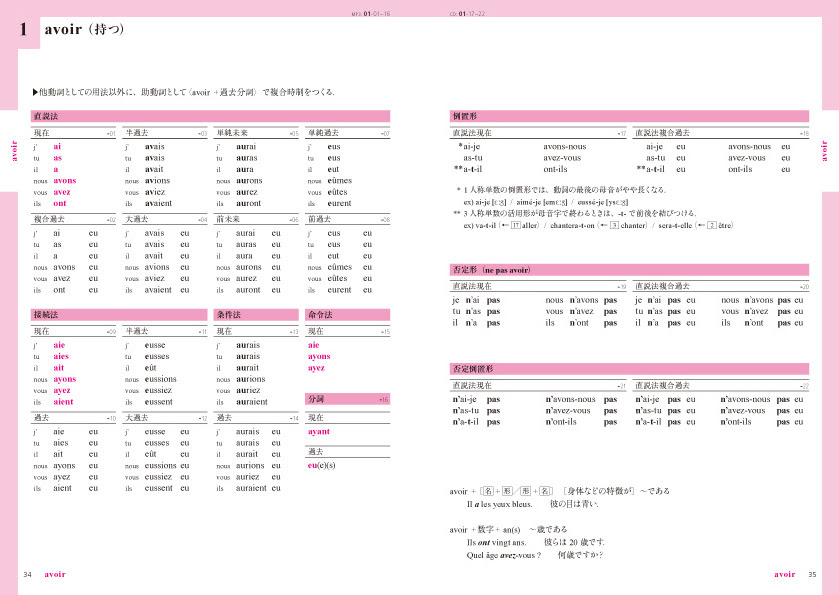The width and height of the screenshot is (839, 595).
Task: Click '*ai-je' in 倒置形 直説法現在
Action: pyautogui.click(x=469, y=147)
